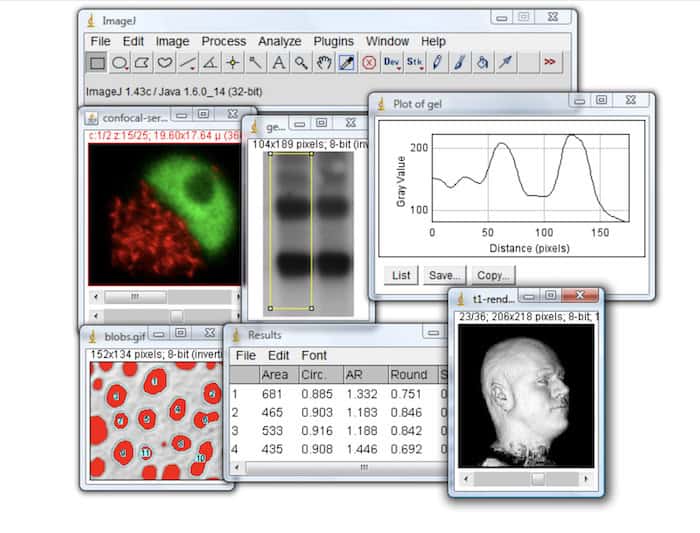Select the Polygon selection tool

[142, 63]
